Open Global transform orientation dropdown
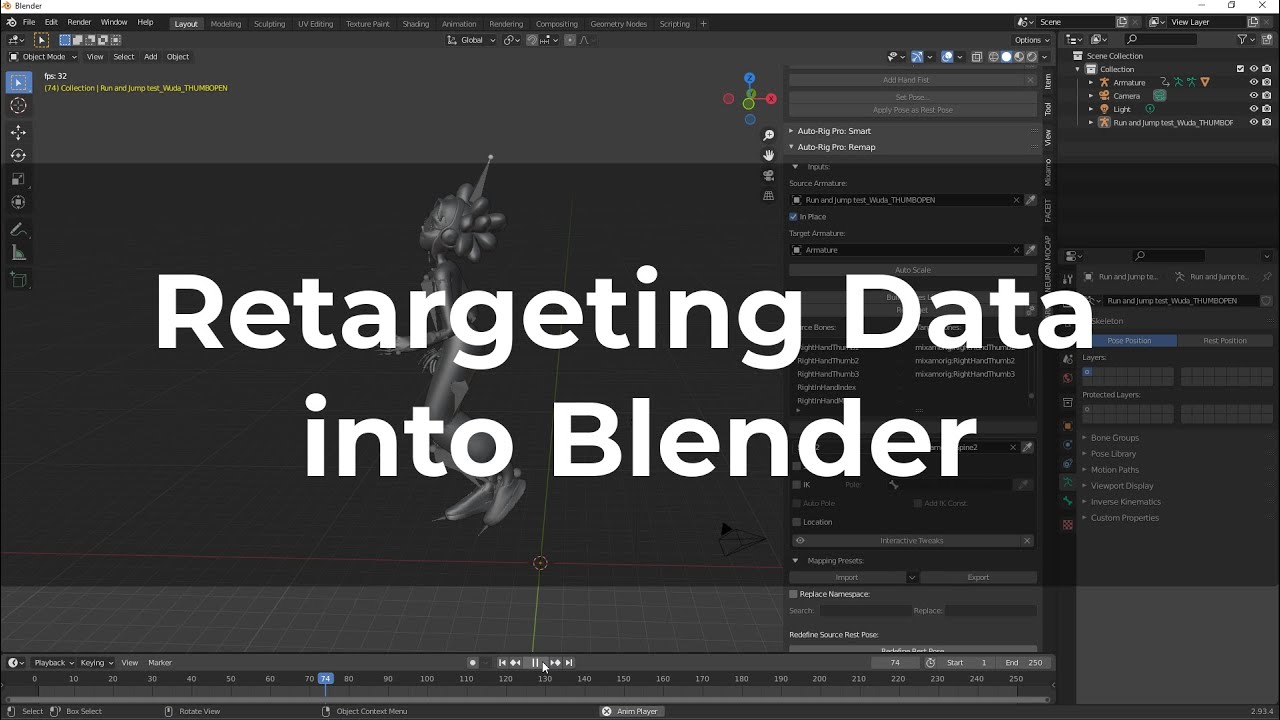 coord(472,40)
